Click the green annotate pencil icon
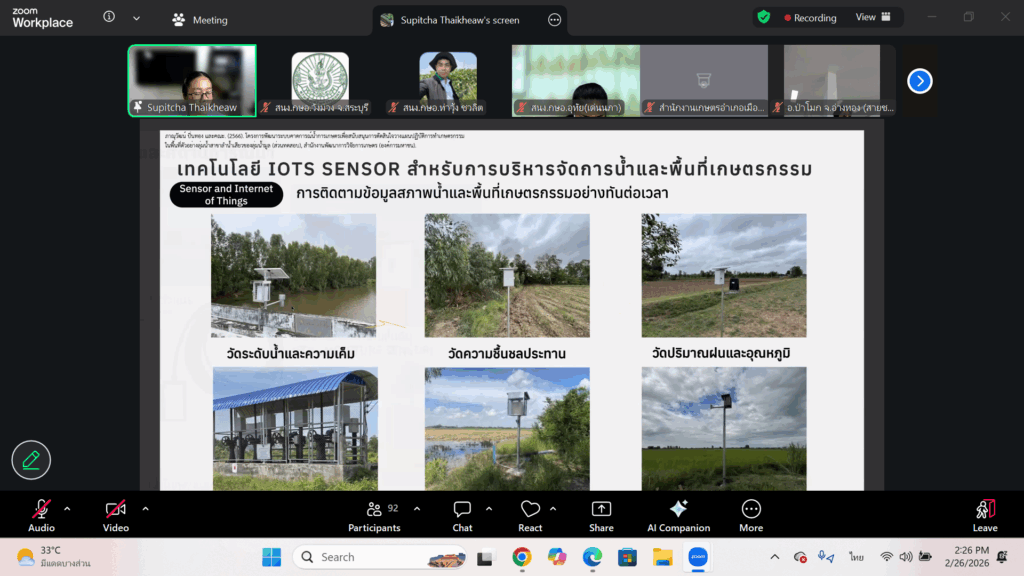 coord(31,460)
